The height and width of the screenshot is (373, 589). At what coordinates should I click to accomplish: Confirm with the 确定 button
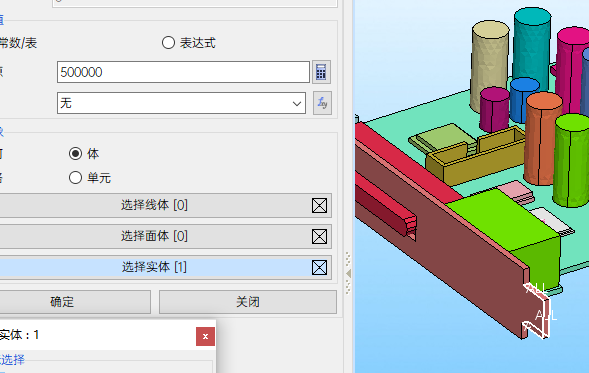62,302
